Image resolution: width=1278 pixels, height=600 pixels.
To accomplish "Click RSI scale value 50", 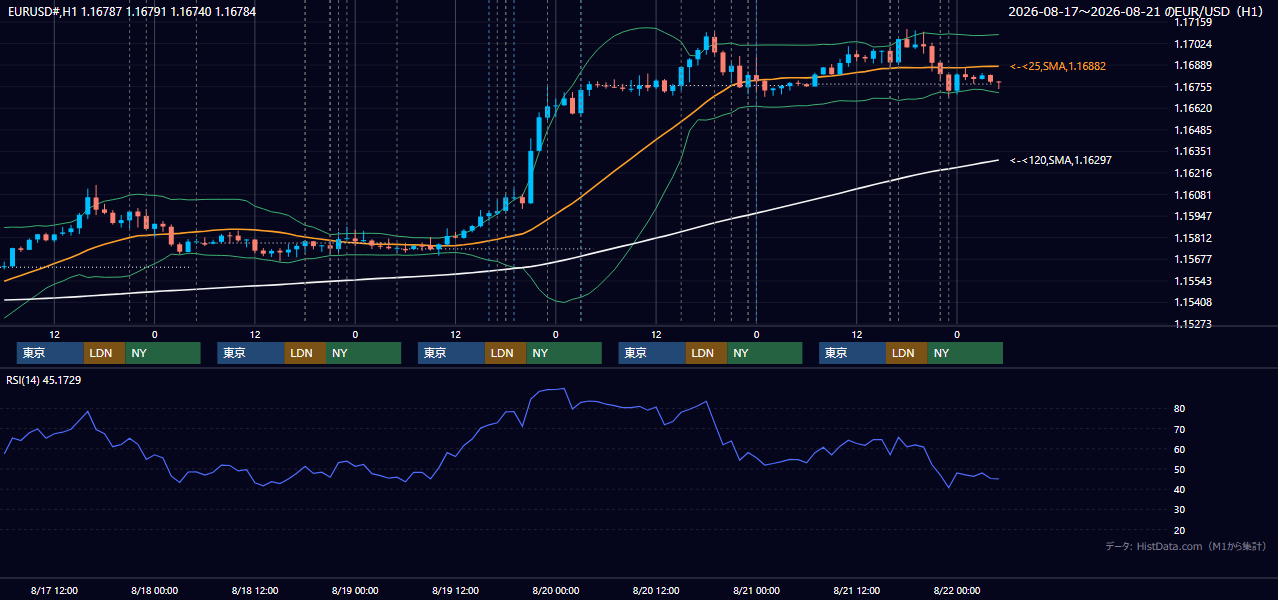I will pos(1180,469).
